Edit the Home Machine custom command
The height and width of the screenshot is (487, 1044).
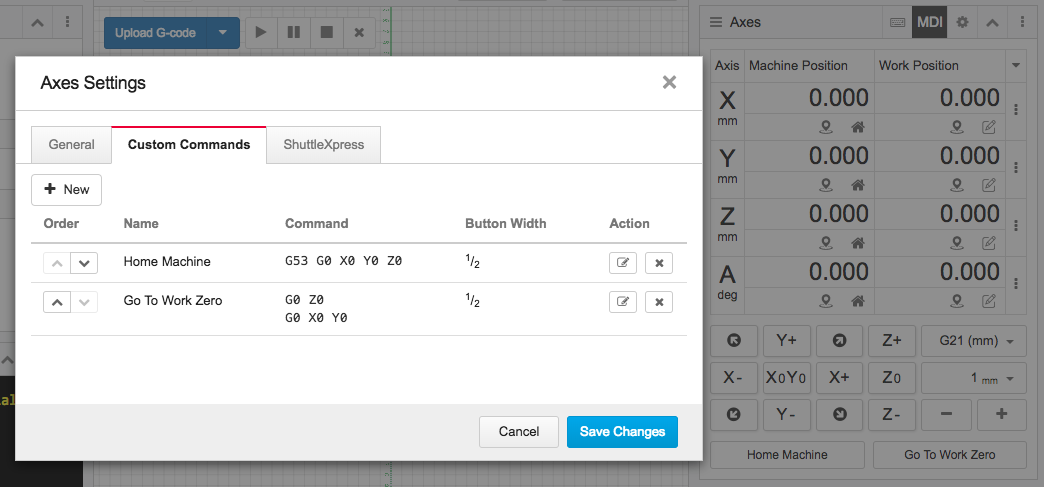coord(623,263)
